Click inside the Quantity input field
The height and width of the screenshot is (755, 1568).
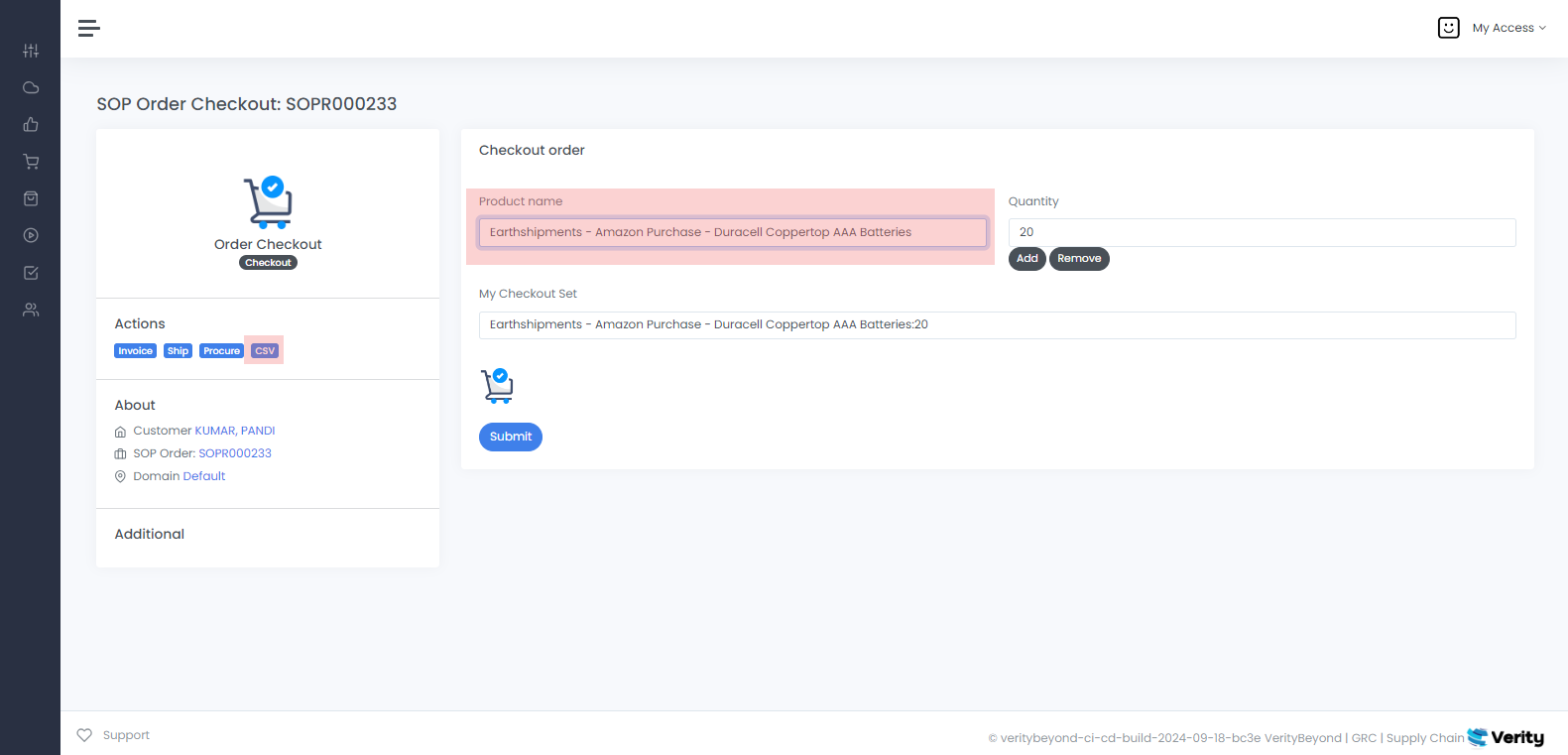(1260, 231)
